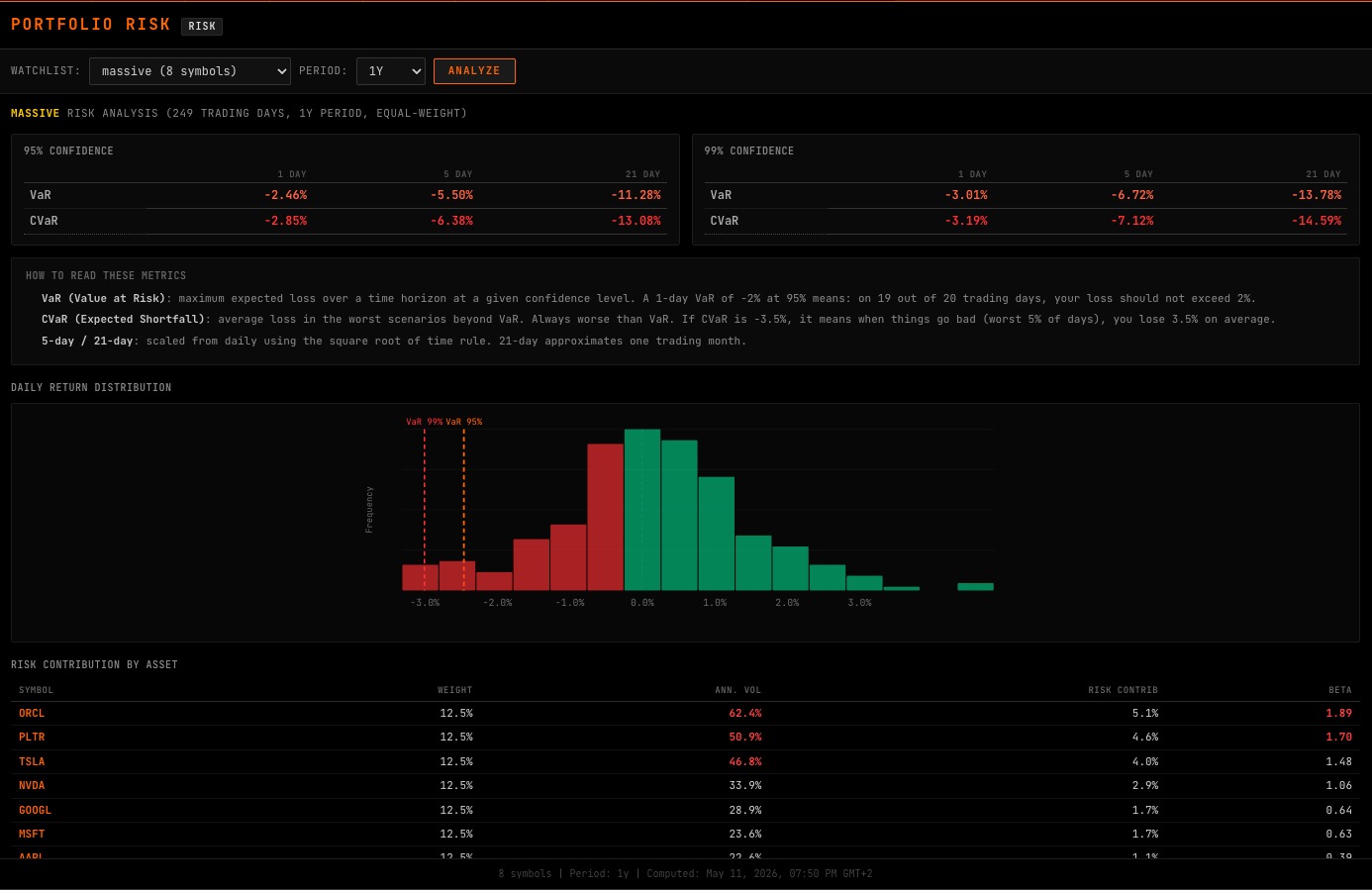Click TSLA beta value 1.48
Viewport: 1372px width, 890px height.
point(1339,761)
